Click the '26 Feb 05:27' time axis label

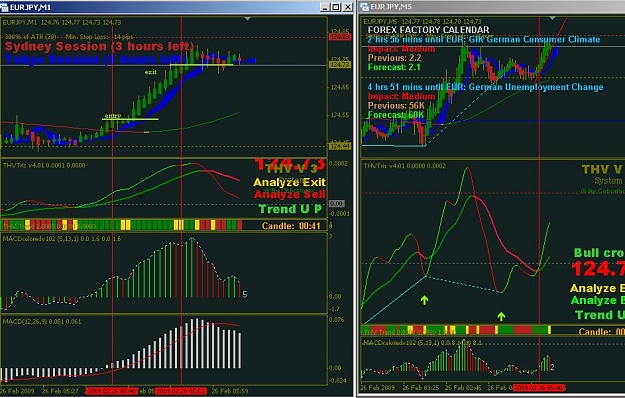(60, 391)
